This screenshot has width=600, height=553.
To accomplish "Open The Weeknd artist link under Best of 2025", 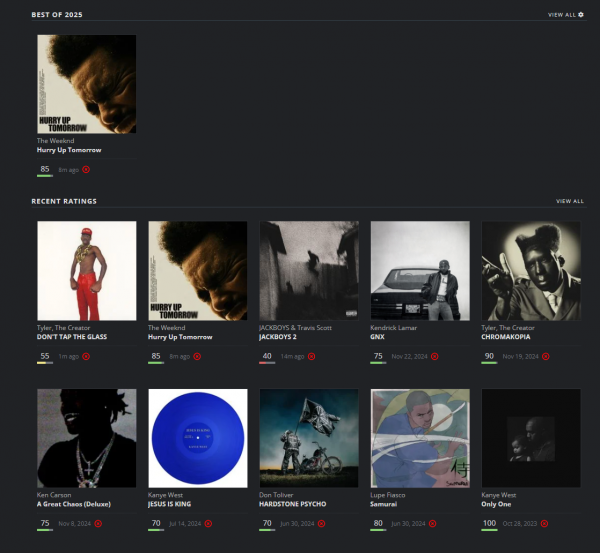I will 55,140.
